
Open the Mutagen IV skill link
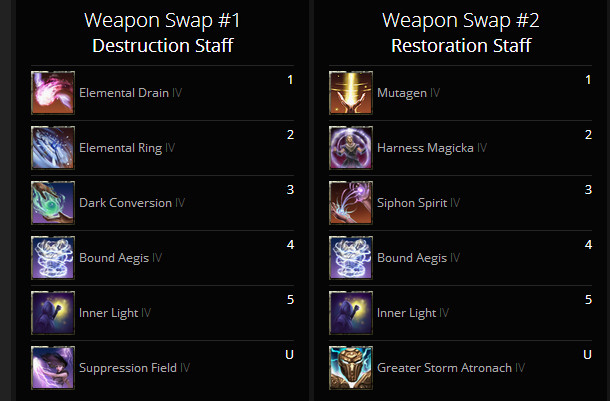click(408, 93)
